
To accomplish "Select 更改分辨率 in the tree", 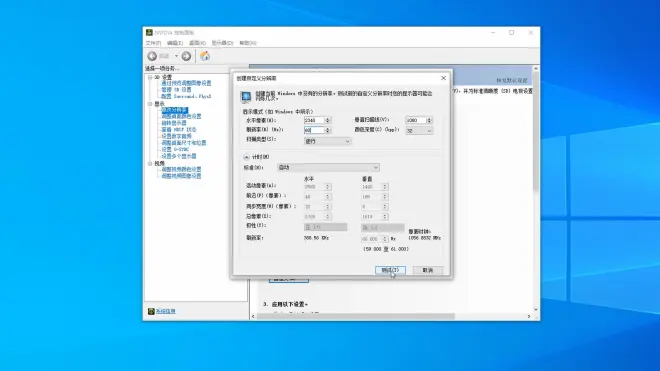I will [174, 110].
